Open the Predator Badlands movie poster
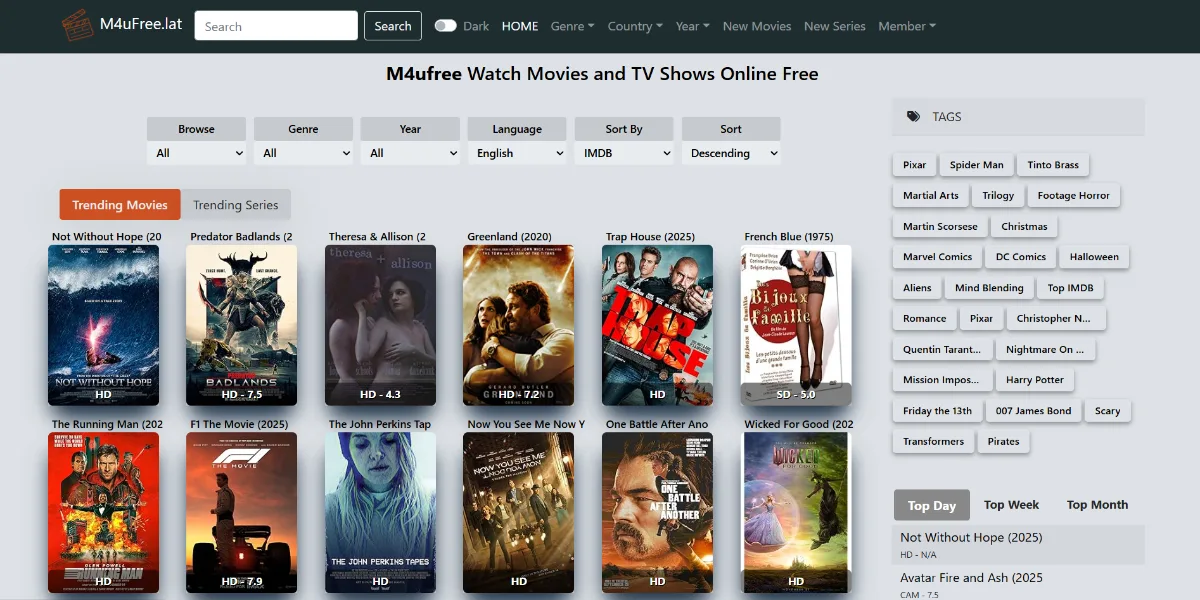The height and width of the screenshot is (600, 1200). [241, 325]
